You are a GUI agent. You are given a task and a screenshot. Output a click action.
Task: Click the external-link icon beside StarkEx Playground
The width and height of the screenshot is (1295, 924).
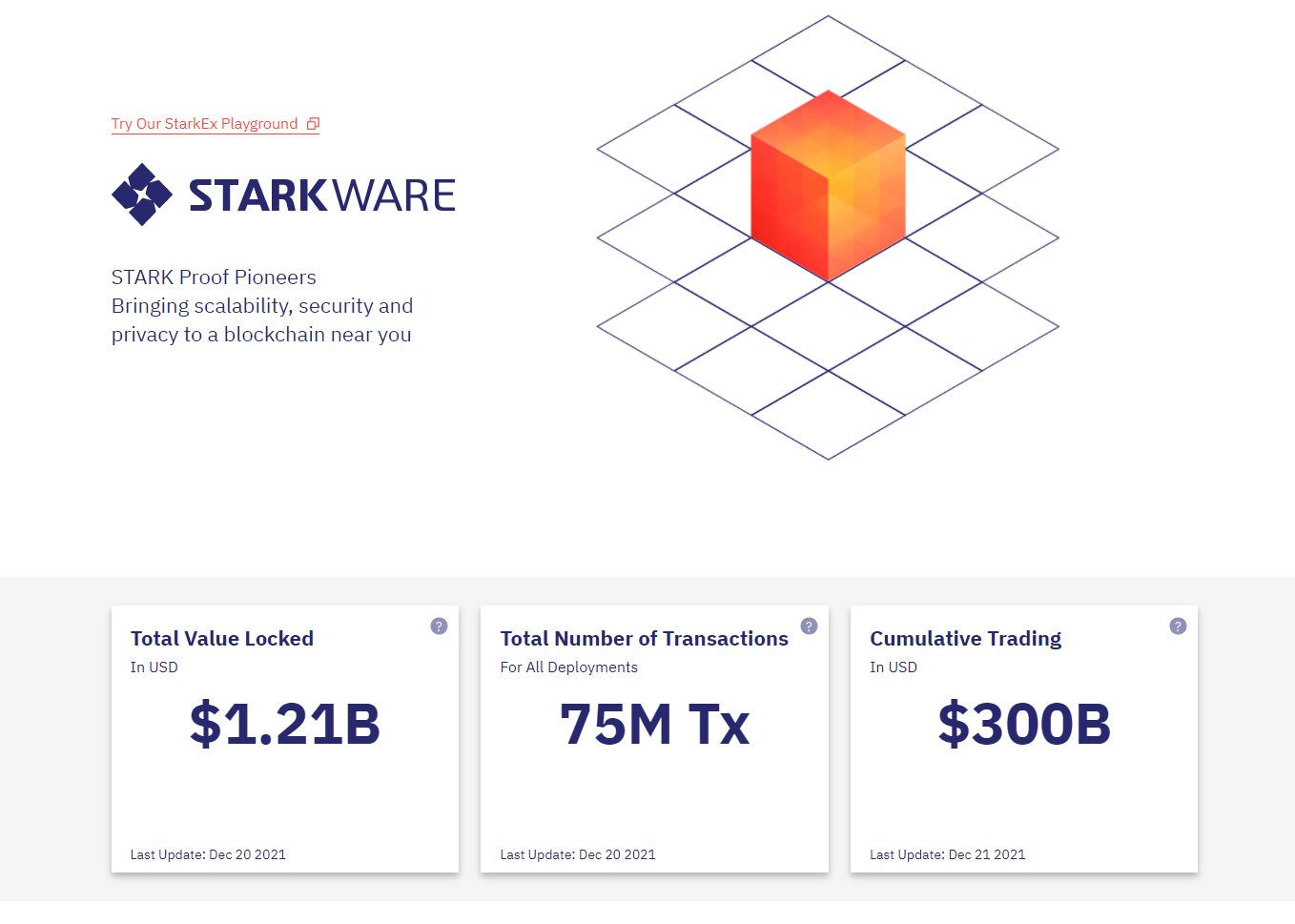[x=313, y=124]
